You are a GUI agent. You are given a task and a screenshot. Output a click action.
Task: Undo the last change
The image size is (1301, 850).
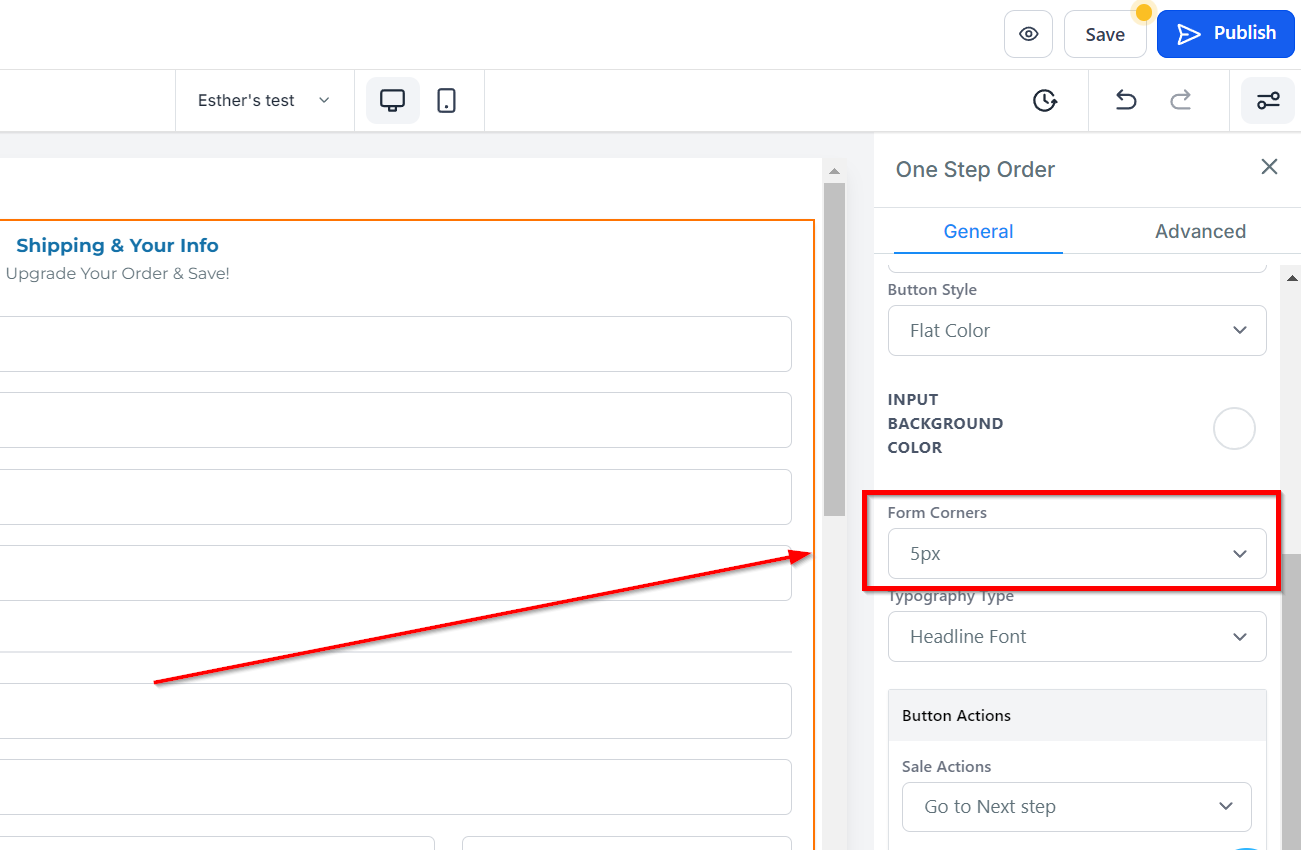[x=1126, y=100]
